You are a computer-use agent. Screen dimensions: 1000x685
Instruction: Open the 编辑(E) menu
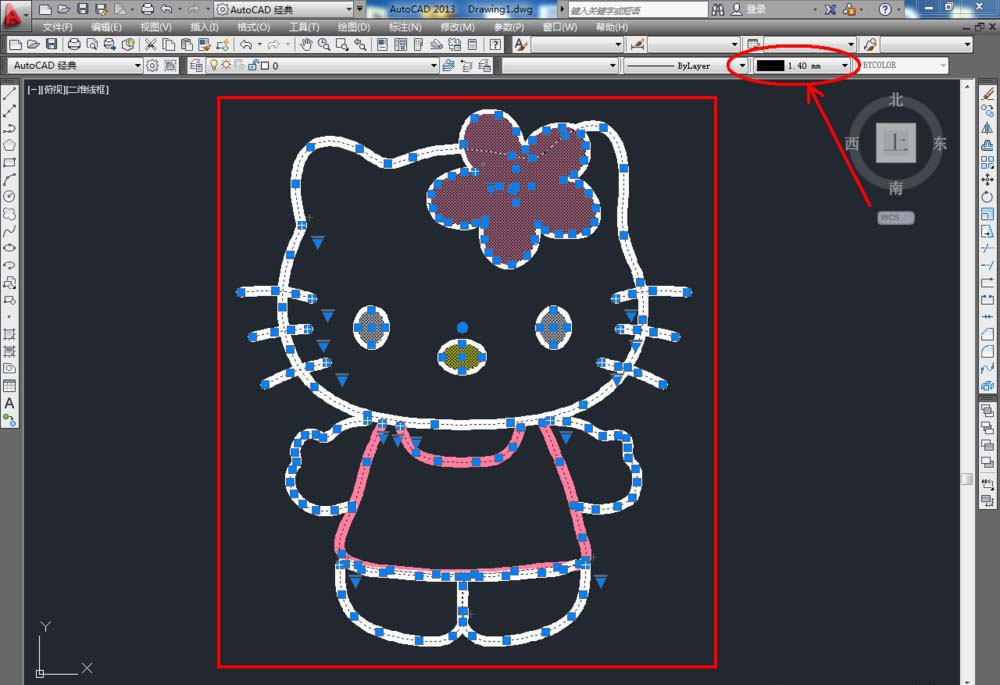107,27
